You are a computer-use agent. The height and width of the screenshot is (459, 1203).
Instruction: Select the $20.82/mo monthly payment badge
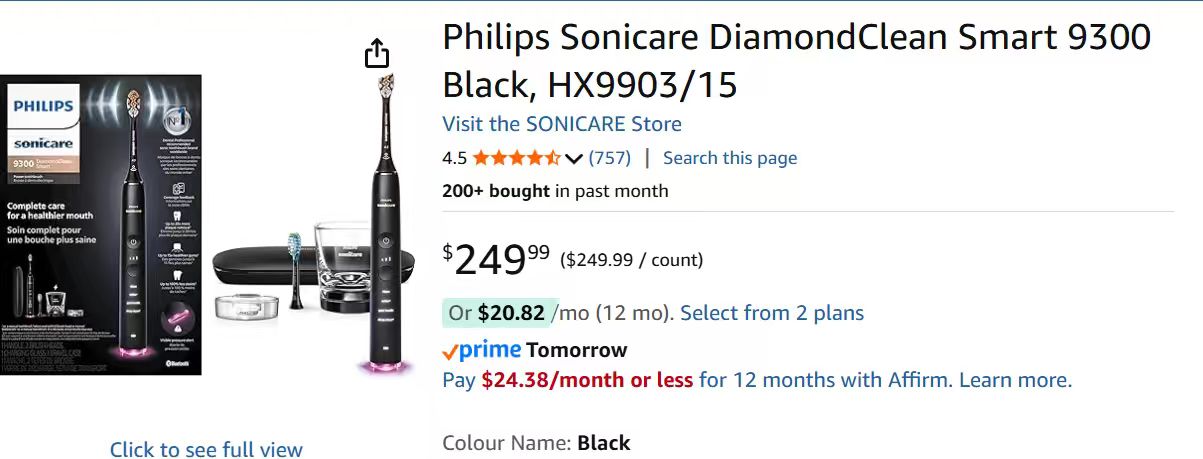click(496, 313)
